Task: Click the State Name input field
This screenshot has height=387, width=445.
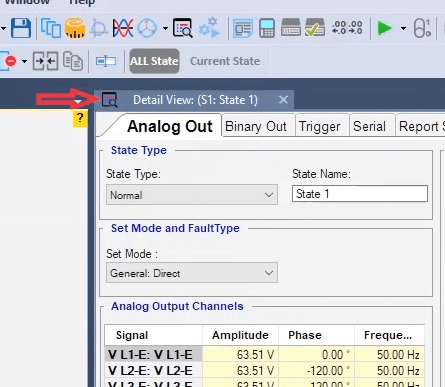Action: click(360, 194)
